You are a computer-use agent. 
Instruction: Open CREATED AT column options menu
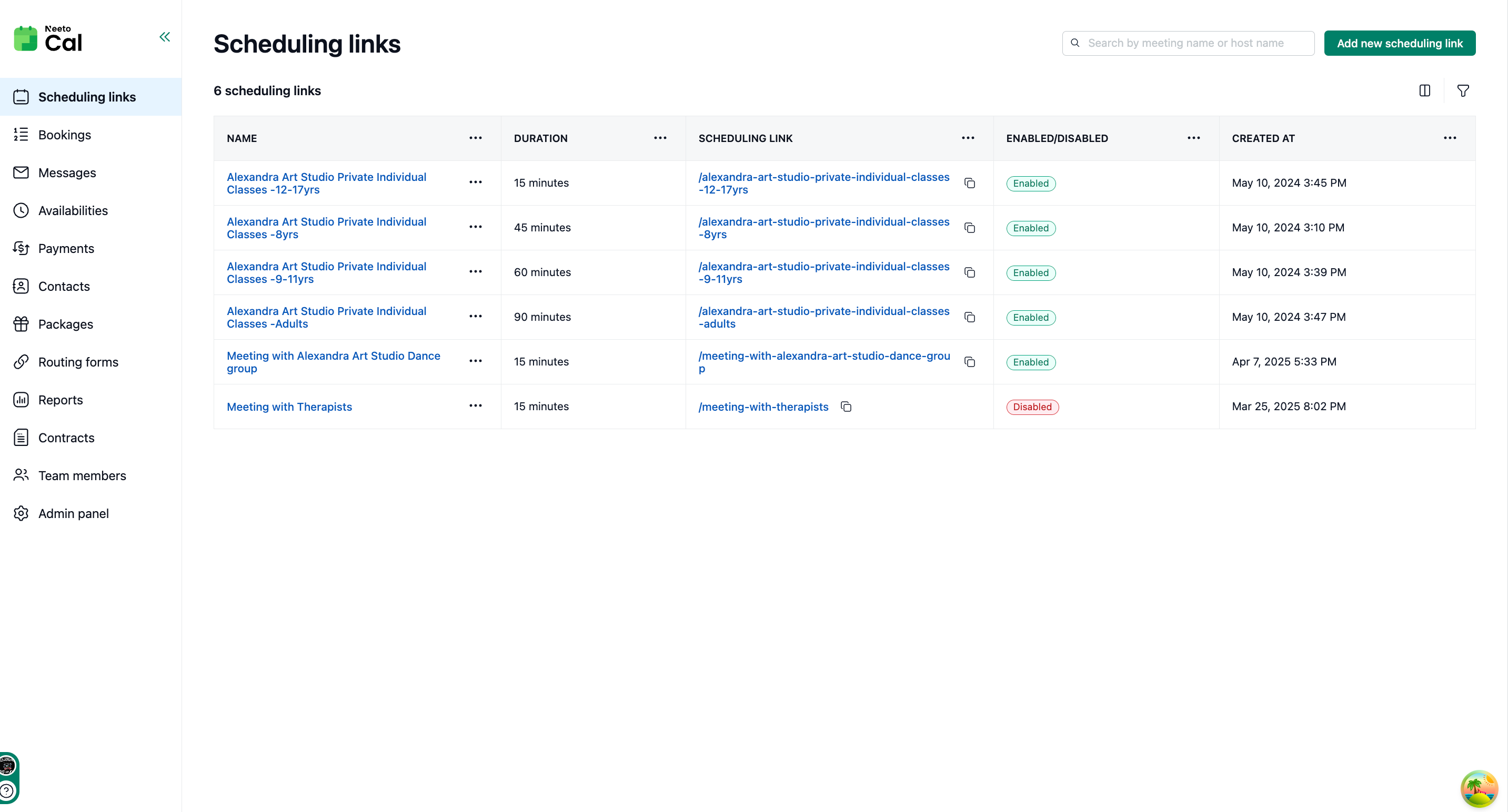[x=1450, y=138]
